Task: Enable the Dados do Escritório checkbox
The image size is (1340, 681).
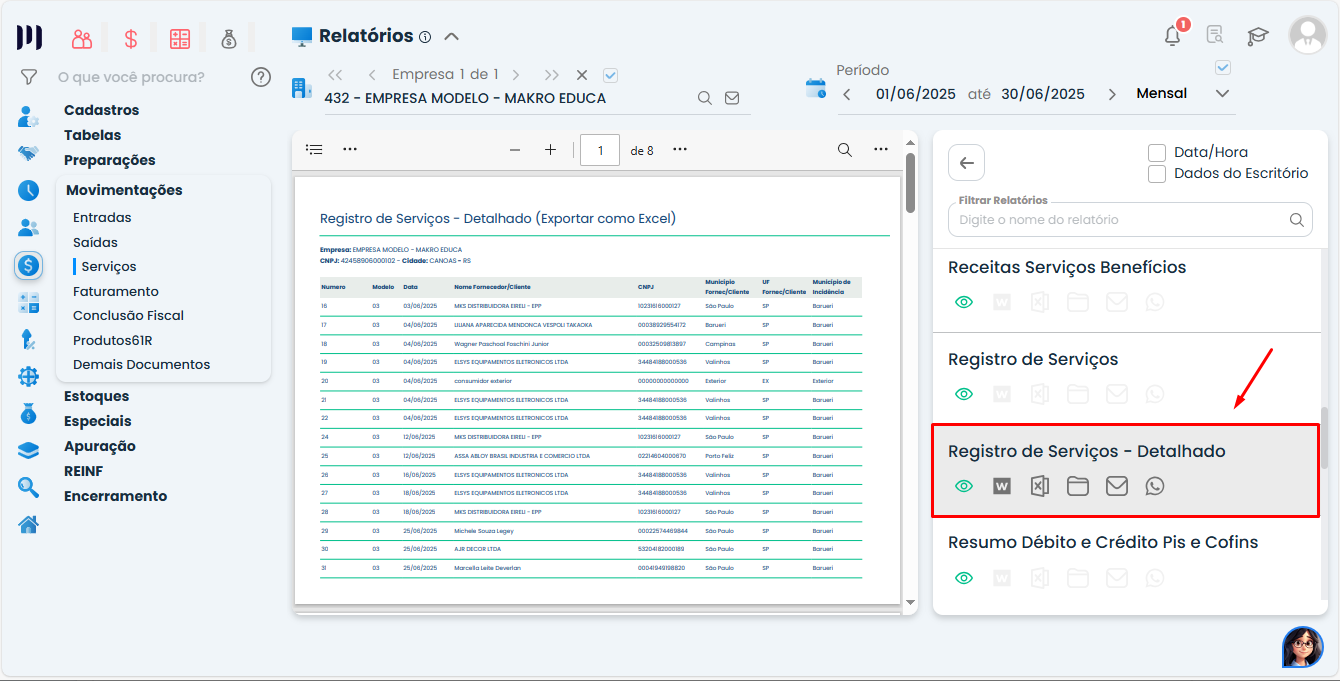Action: (1156, 174)
